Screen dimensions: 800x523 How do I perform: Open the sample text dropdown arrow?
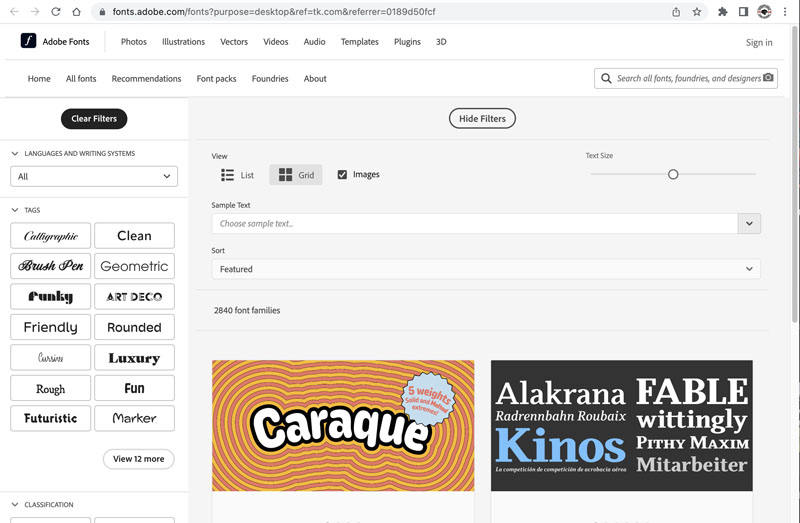(749, 223)
